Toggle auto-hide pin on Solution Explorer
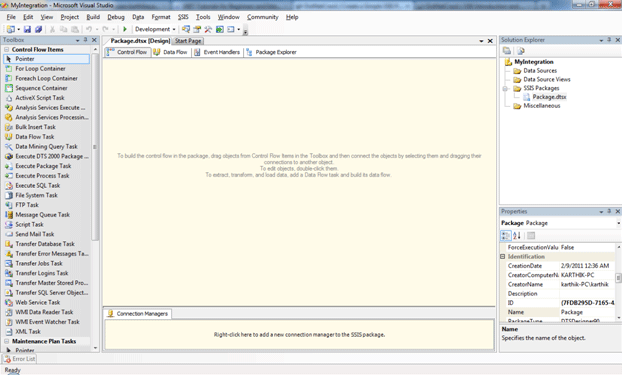The width and height of the screenshot is (622, 375). (x=609, y=40)
